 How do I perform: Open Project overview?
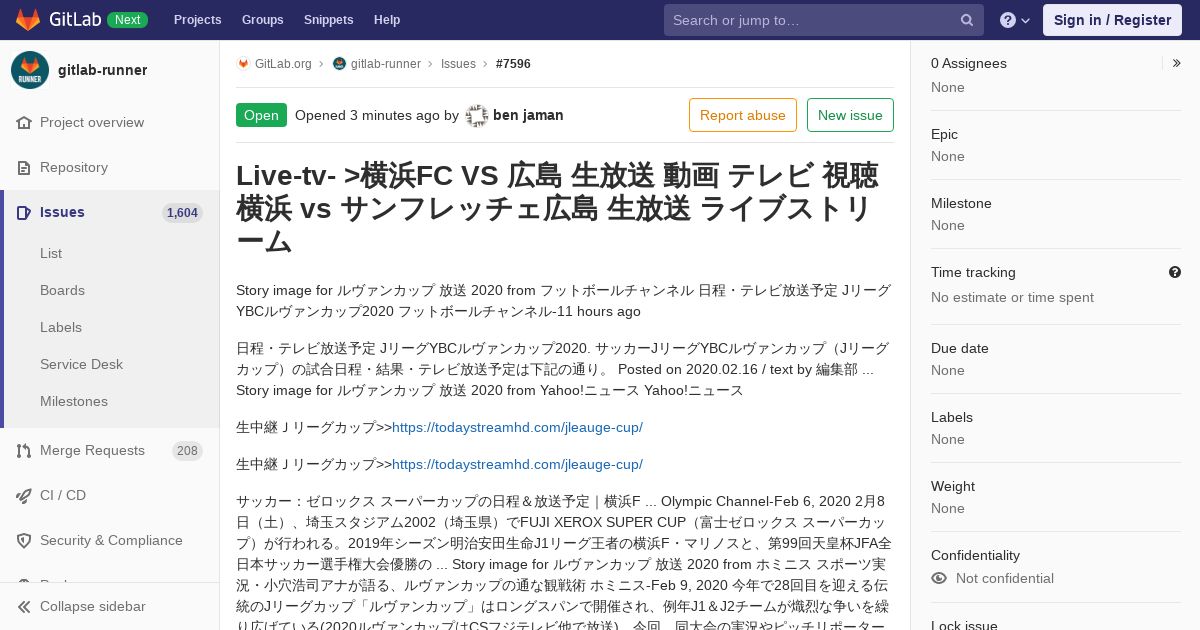point(92,122)
